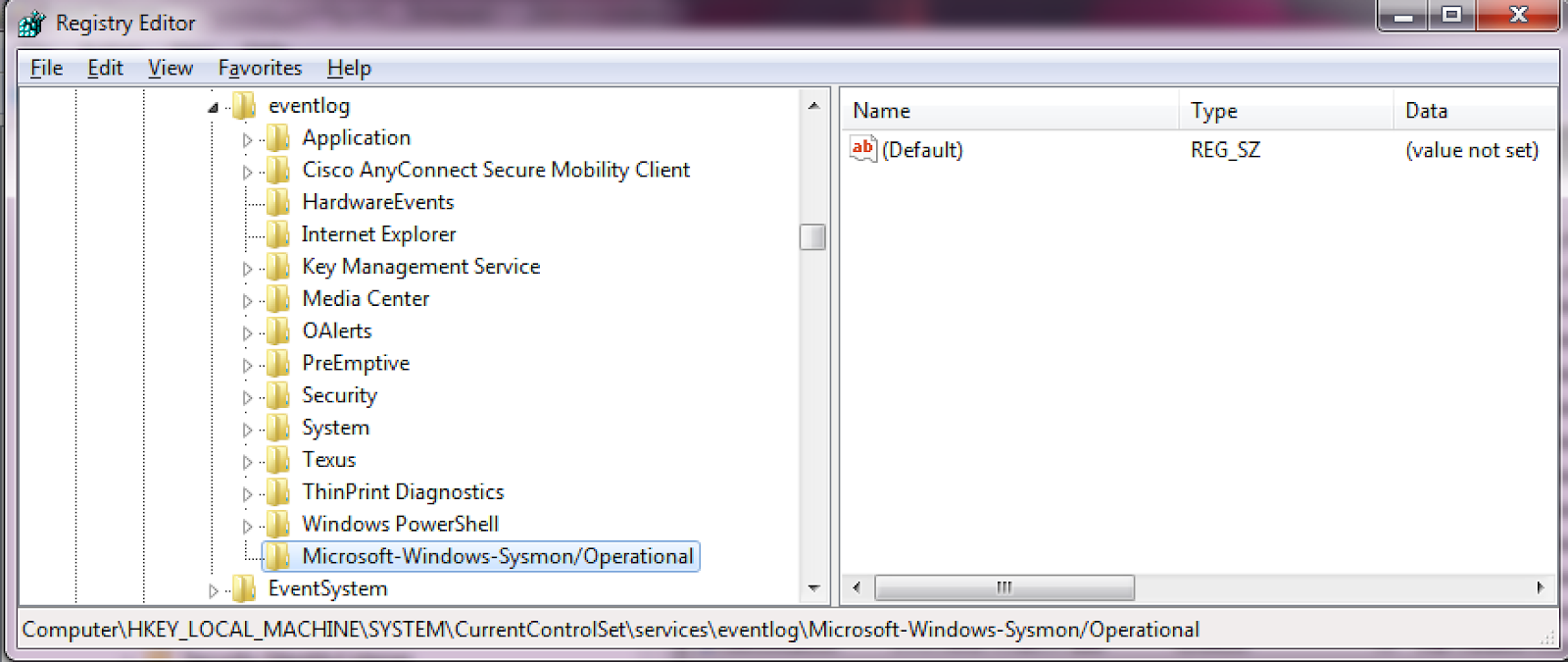Click the values pane horizontal scrollbar thumb
The image size is (1568, 662).
[1004, 587]
